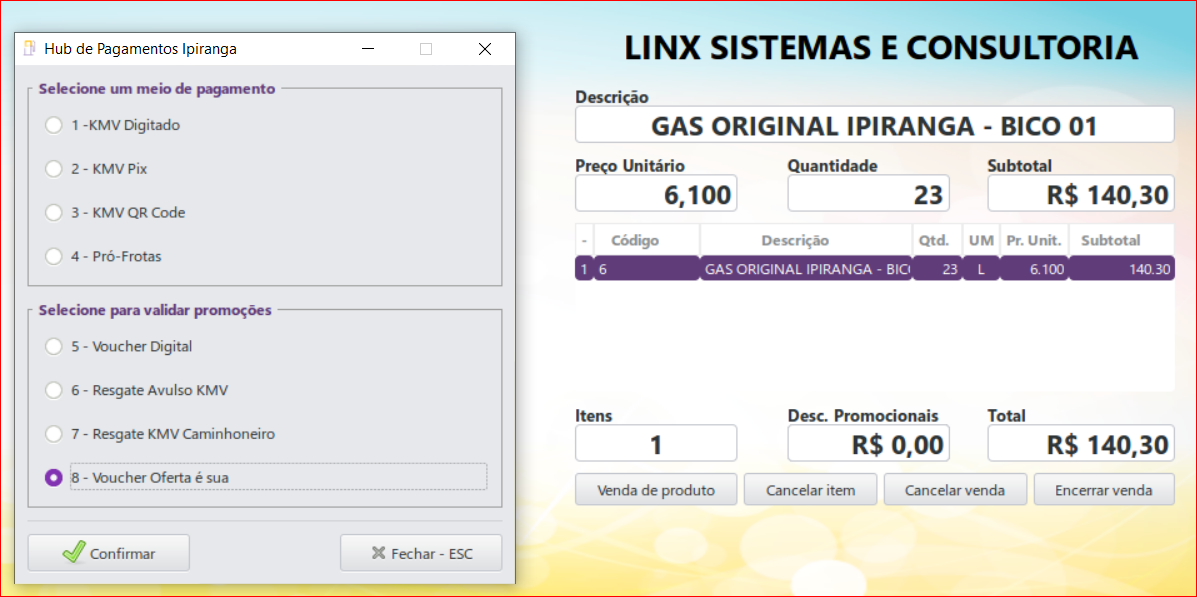
Task: Click the Cancelar venda button
Action: click(955, 489)
